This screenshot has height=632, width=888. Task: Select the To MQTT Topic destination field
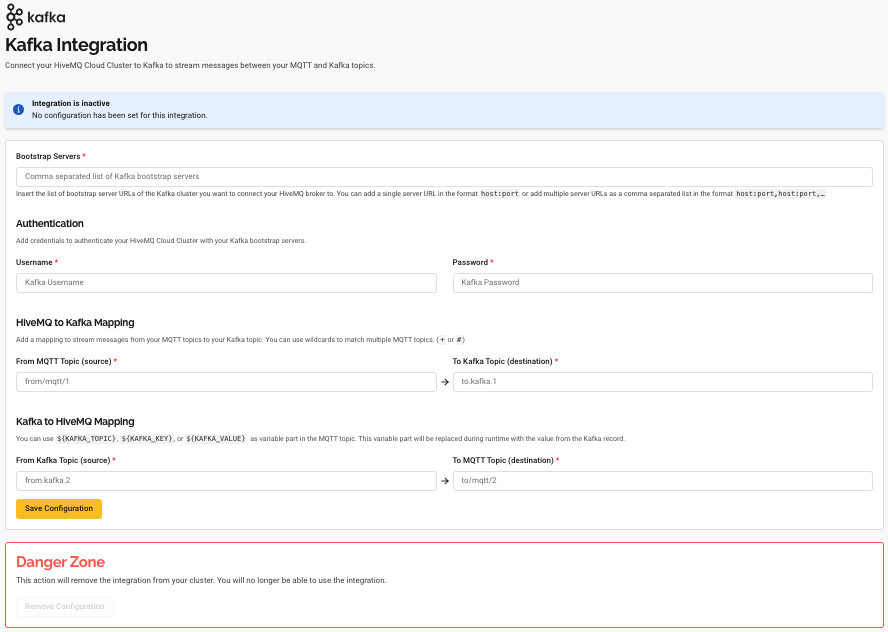coord(663,481)
